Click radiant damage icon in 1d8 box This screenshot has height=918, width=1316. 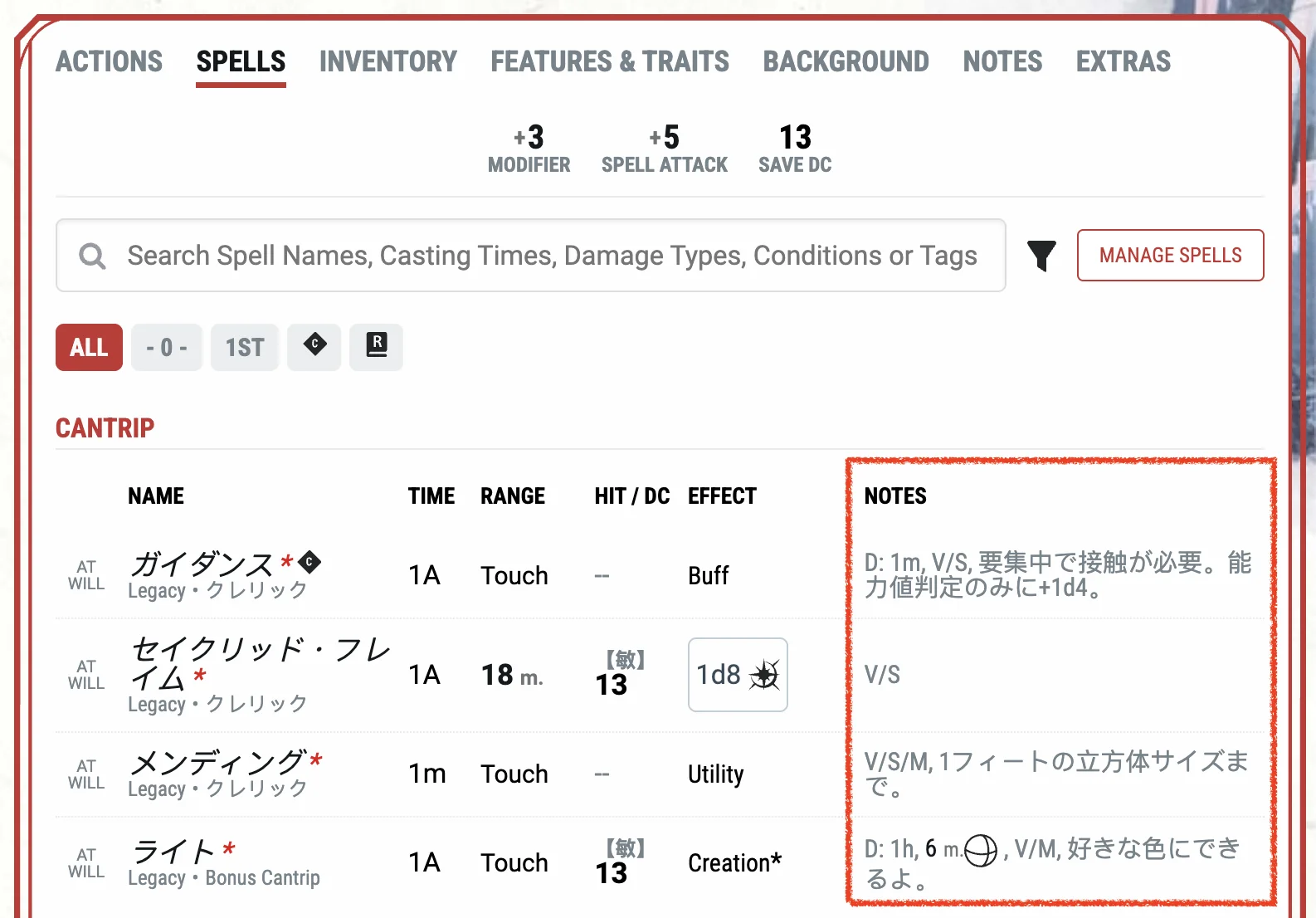[x=764, y=675]
